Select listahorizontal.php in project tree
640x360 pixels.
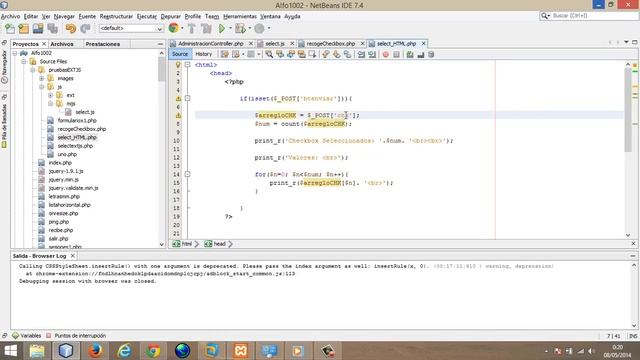pyautogui.click(x=69, y=205)
